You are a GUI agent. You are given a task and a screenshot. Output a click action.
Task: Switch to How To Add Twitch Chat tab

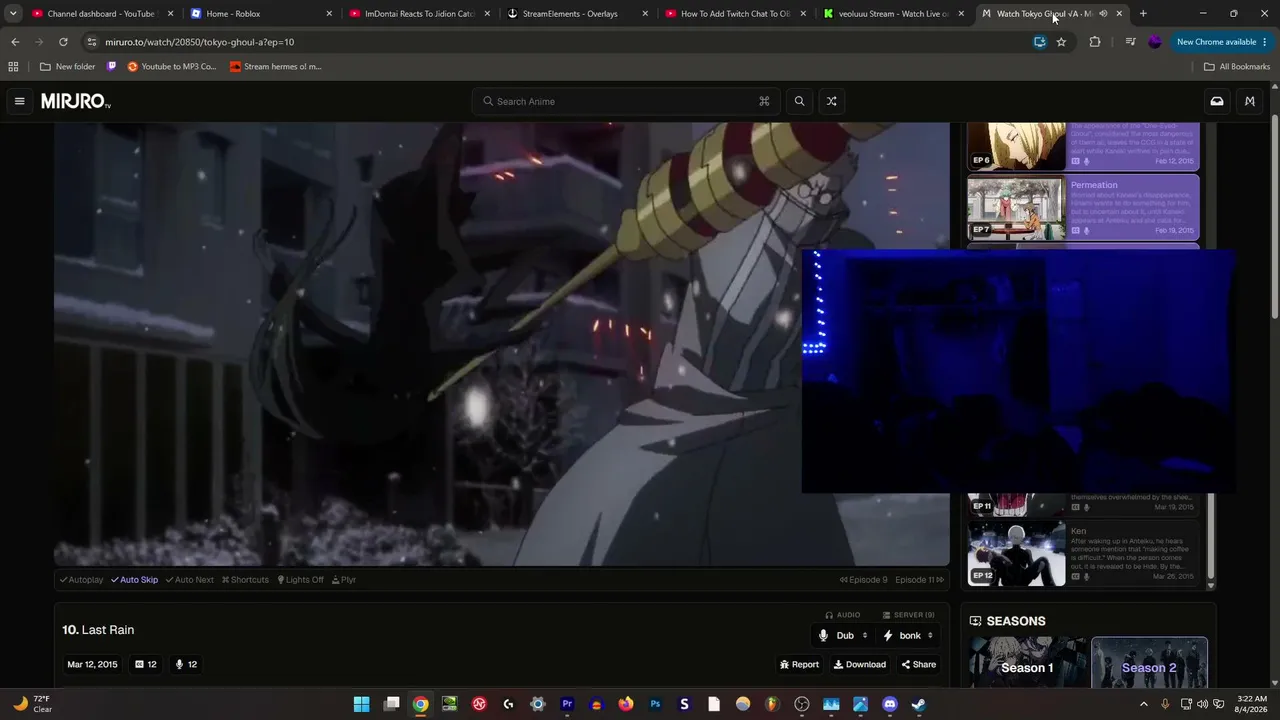[x=735, y=14]
